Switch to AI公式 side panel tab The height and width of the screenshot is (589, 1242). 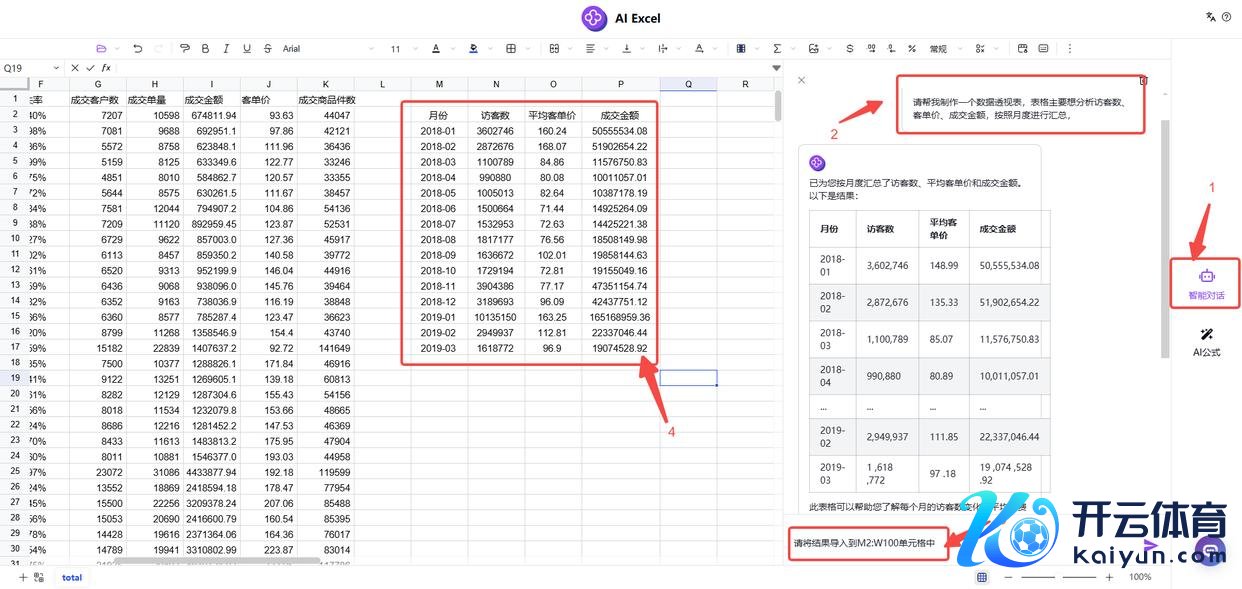[x=1206, y=342]
